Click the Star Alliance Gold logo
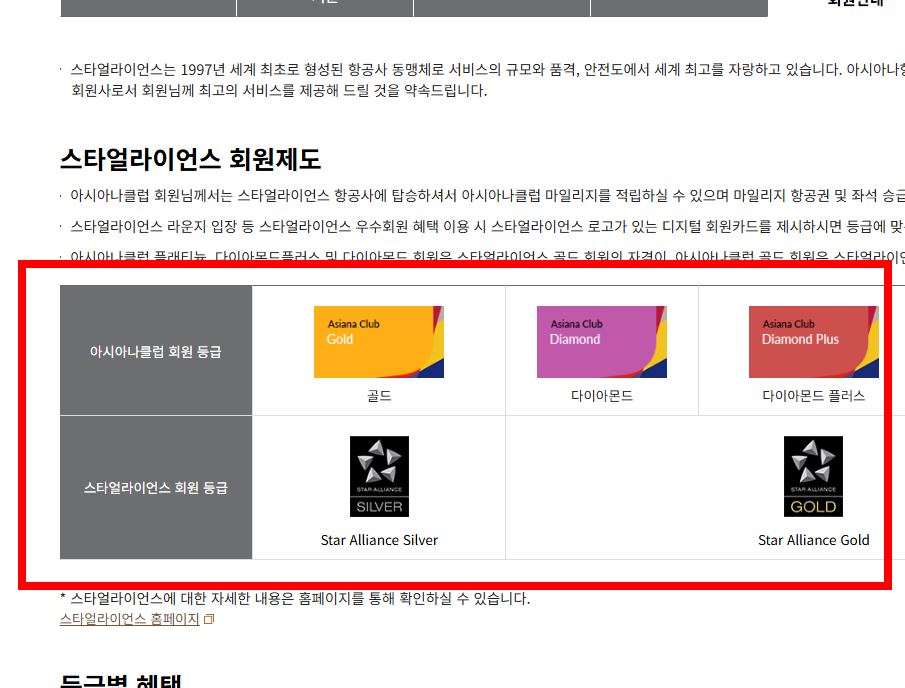This screenshot has width=905, height=688. (813, 476)
